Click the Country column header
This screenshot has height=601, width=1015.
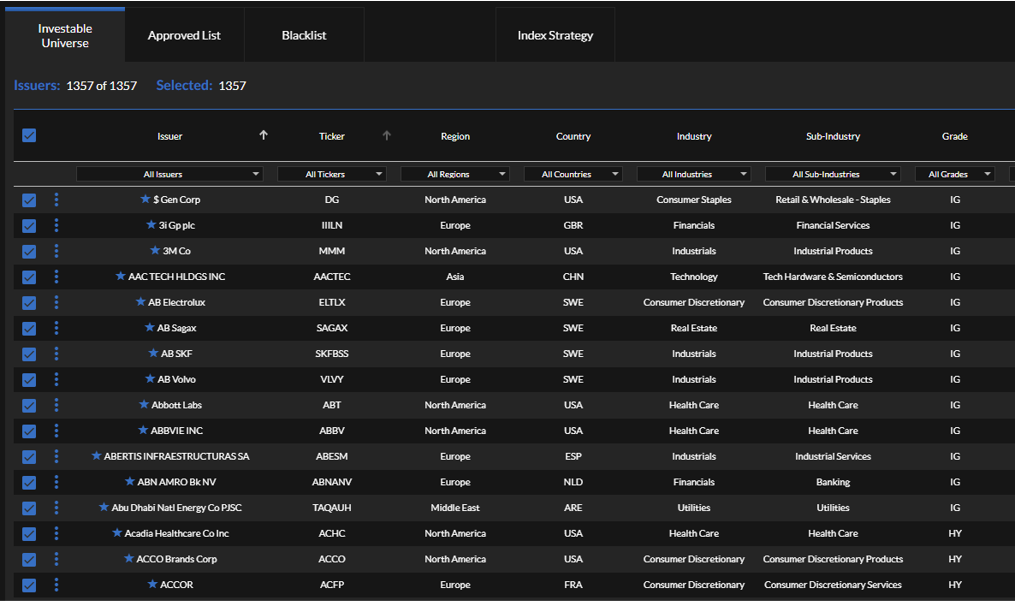tap(573, 136)
